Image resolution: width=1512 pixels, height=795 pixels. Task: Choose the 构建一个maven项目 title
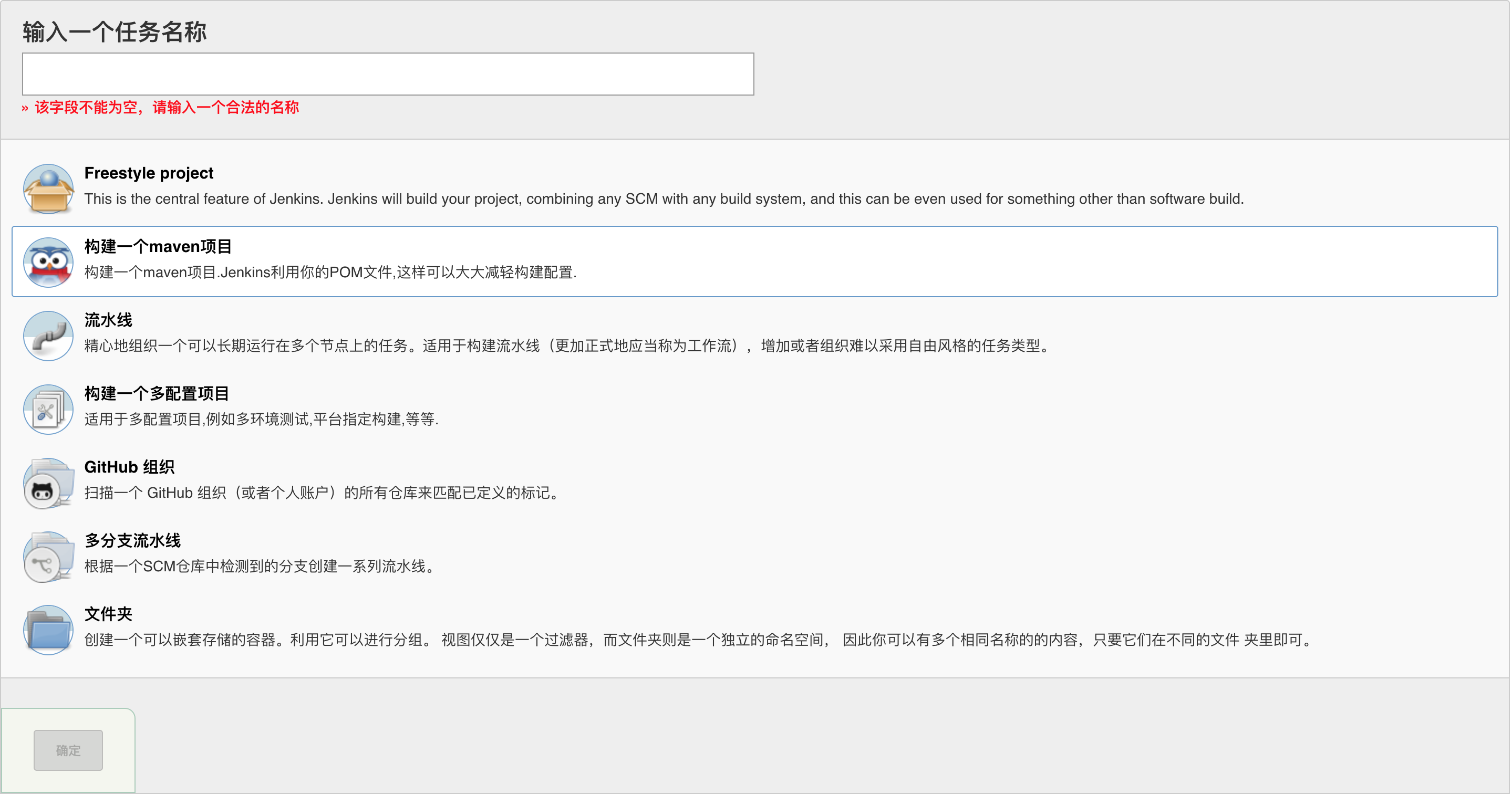tap(158, 246)
